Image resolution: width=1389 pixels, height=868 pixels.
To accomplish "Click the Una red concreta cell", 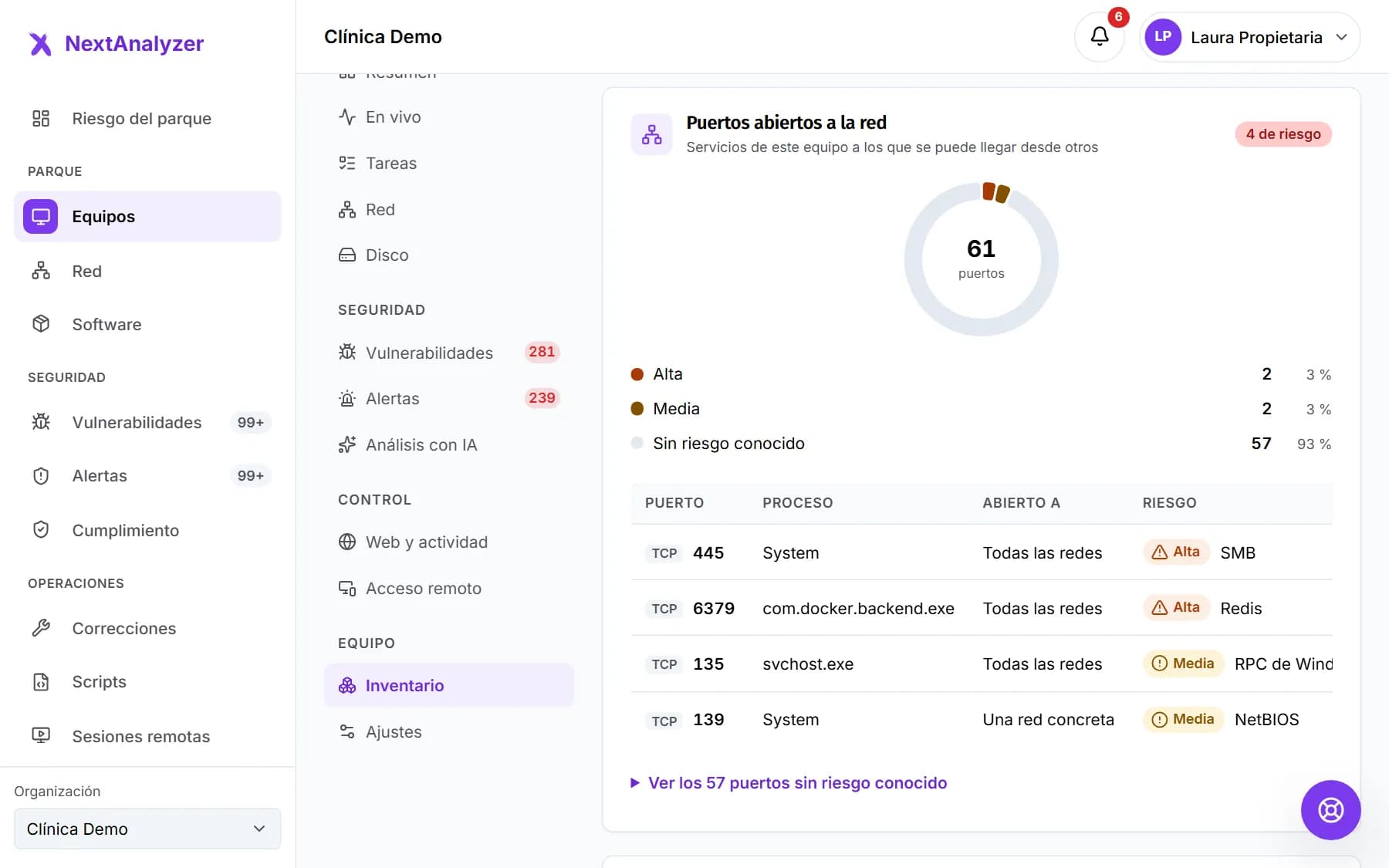I will click(1048, 720).
